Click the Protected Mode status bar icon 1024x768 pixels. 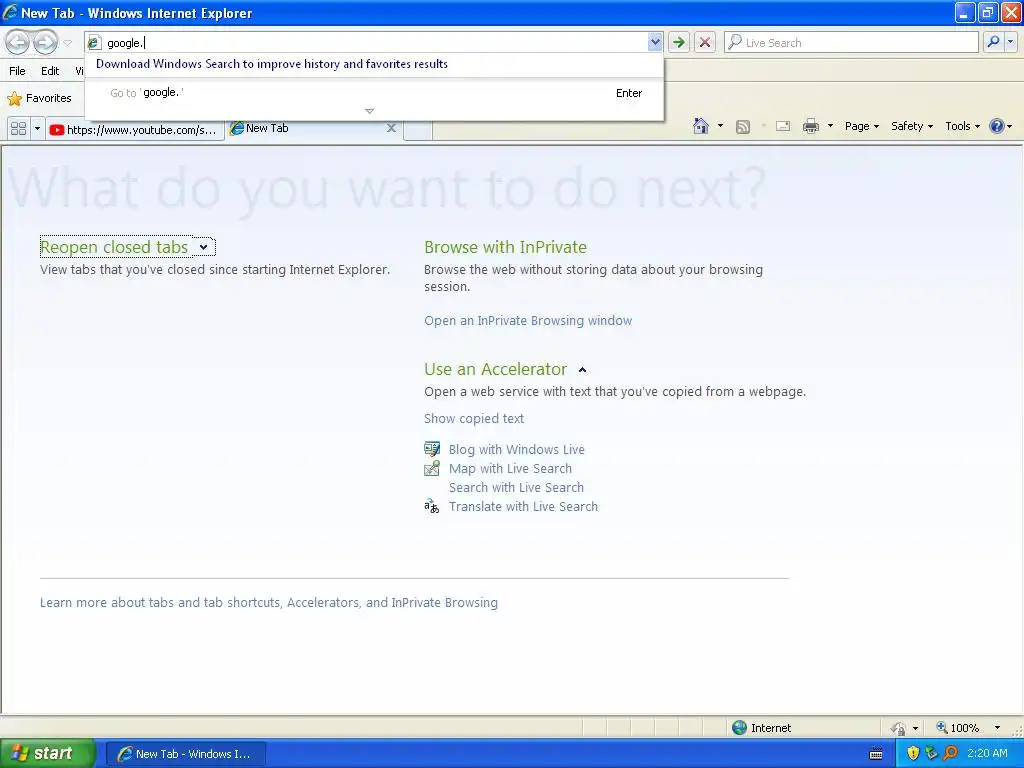(x=899, y=728)
